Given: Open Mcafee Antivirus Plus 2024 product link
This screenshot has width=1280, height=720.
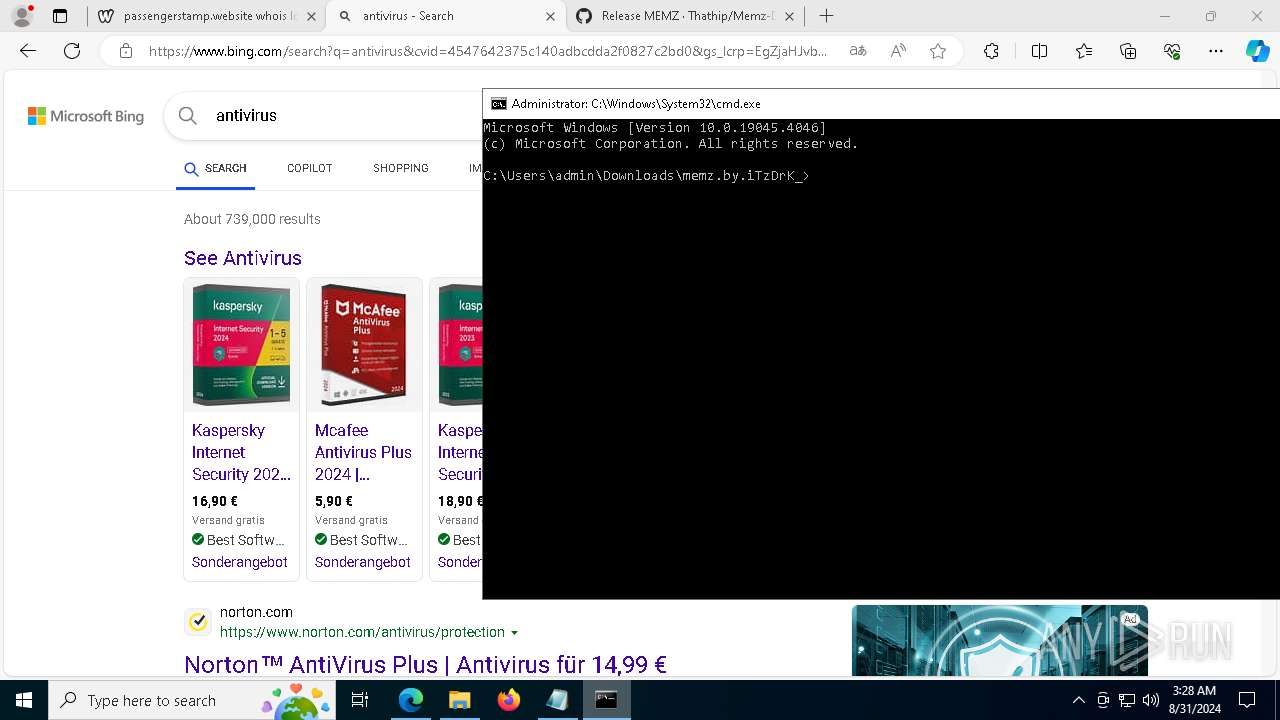Looking at the screenshot, I should pyautogui.click(x=363, y=452).
